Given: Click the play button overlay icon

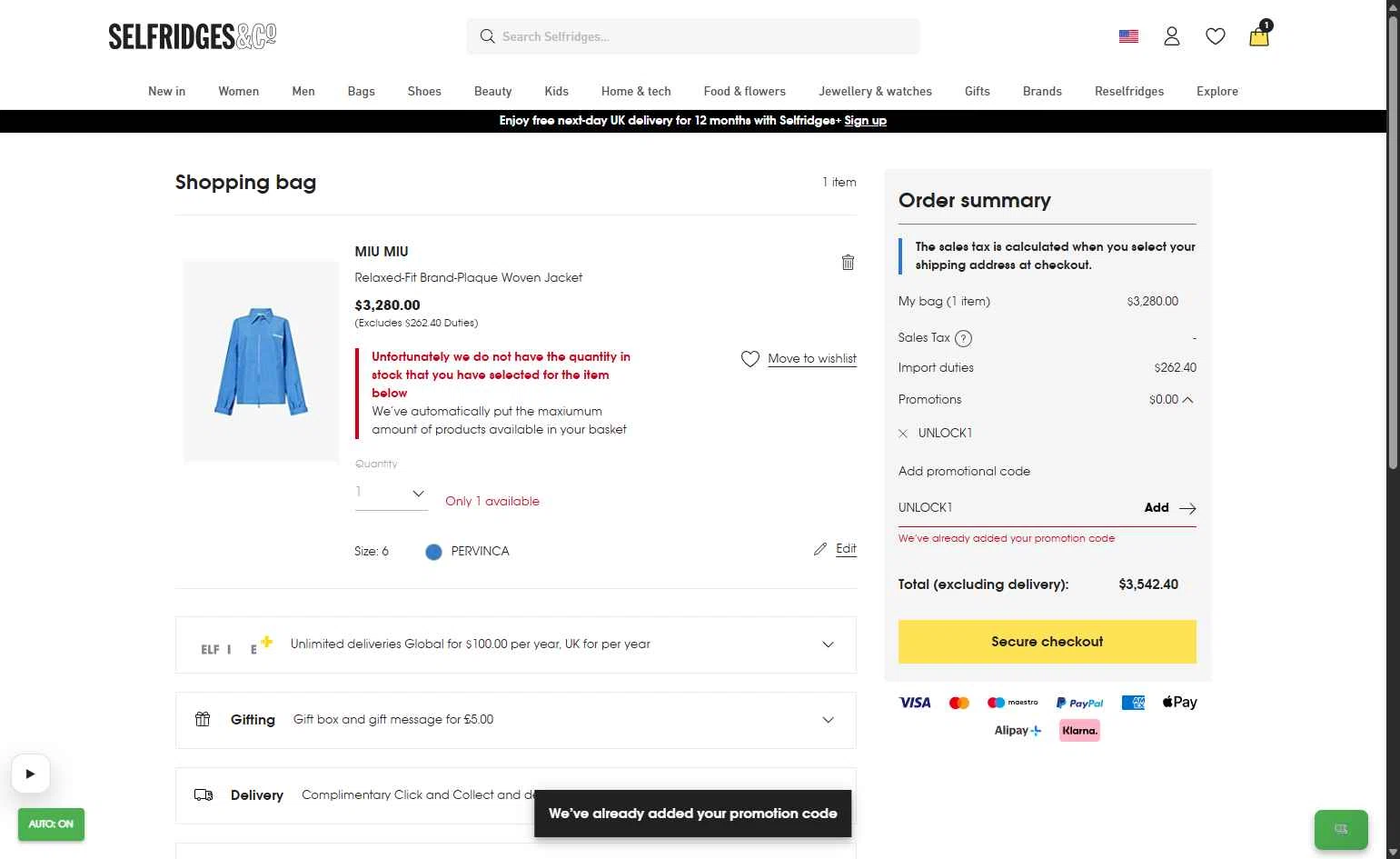Looking at the screenshot, I should [x=31, y=774].
